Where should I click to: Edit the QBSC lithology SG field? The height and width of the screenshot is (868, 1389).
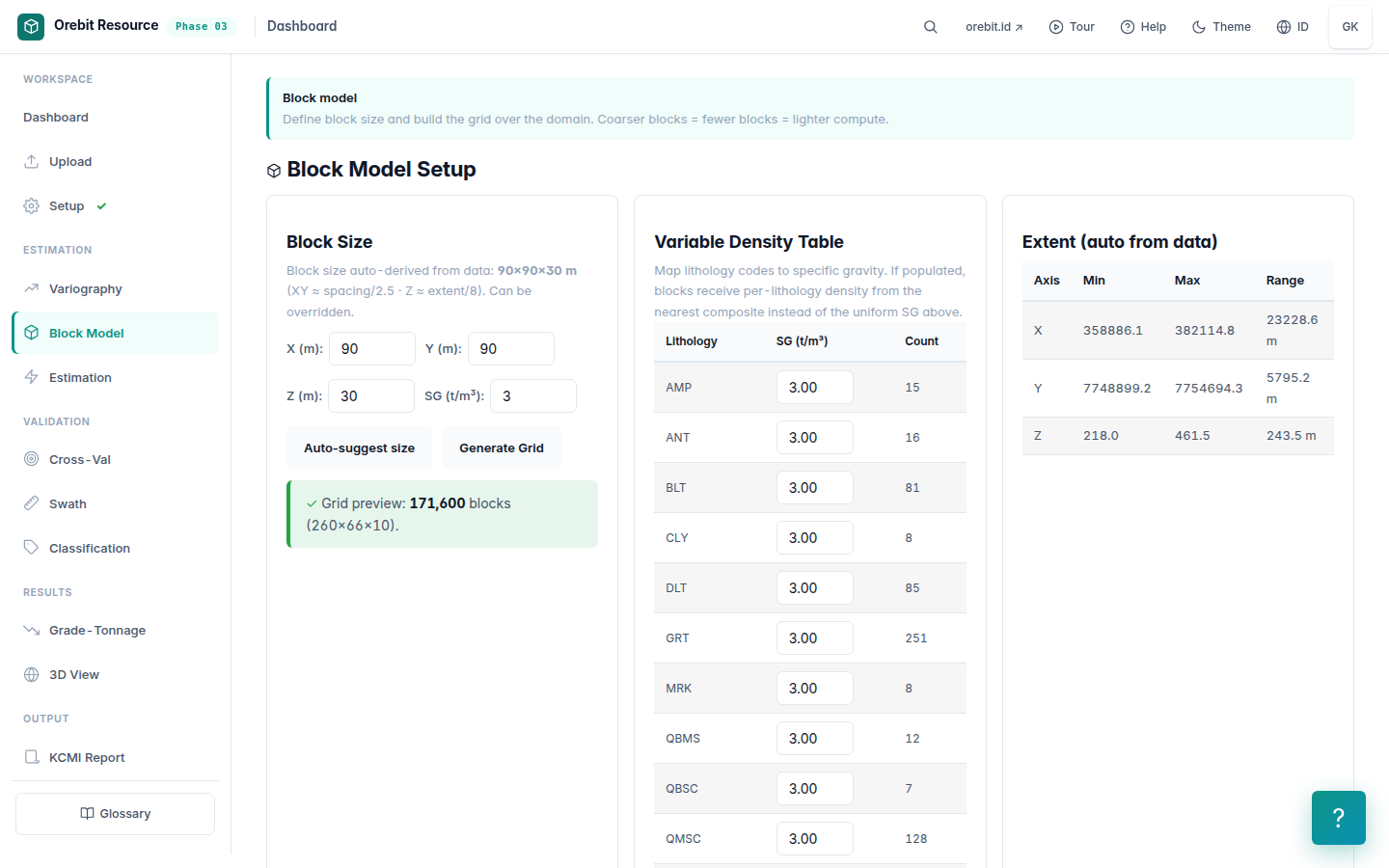pyautogui.click(x=815, y=789)
